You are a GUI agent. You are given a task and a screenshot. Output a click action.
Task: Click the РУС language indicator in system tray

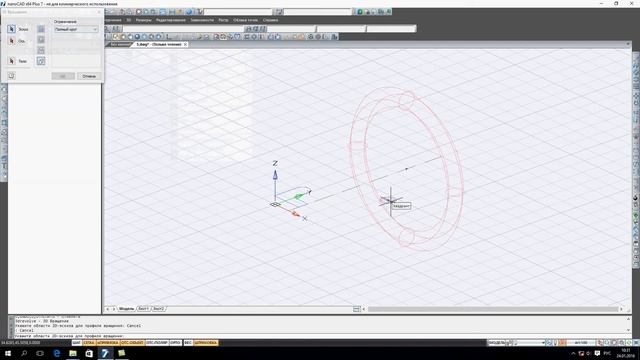coord(607,353)
